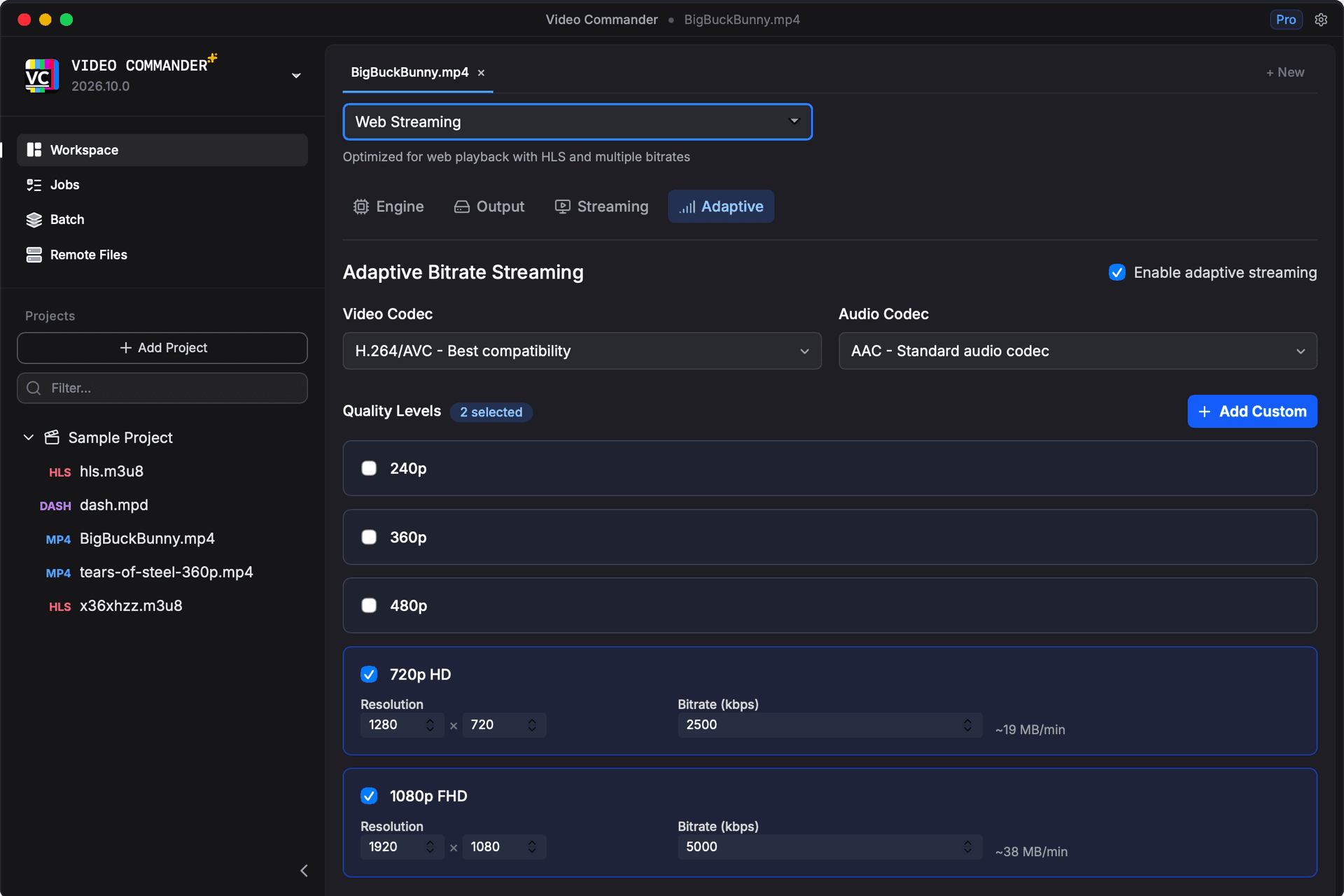Image resolution: width=1344 pixels, height=896 pixels.
Task: Click the 720p width stepper arrows
Action: pyautogui.click(x=430, y=724)
